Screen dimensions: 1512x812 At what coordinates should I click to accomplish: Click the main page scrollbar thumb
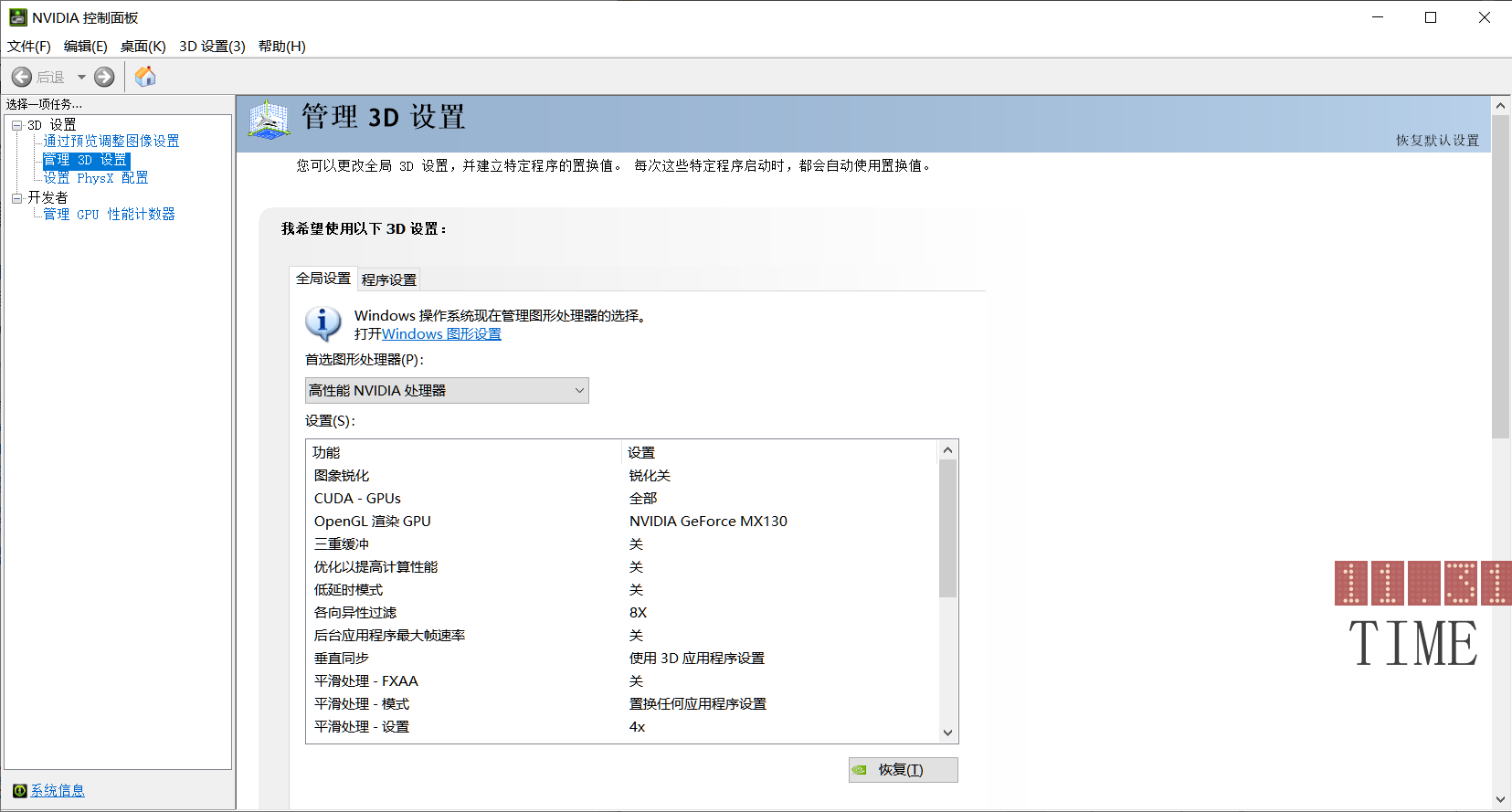tap(1500, 277)
